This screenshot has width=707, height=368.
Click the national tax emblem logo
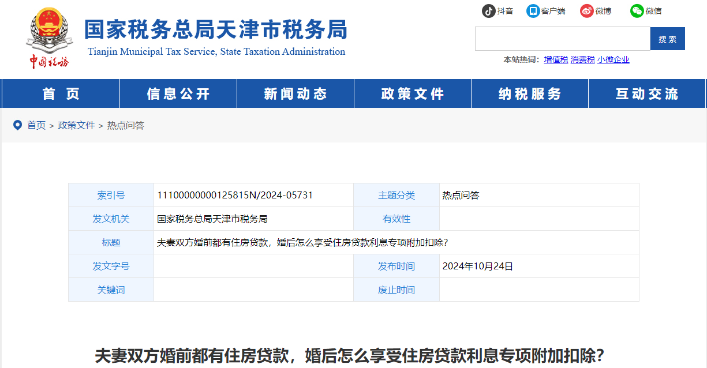(49, 37)
